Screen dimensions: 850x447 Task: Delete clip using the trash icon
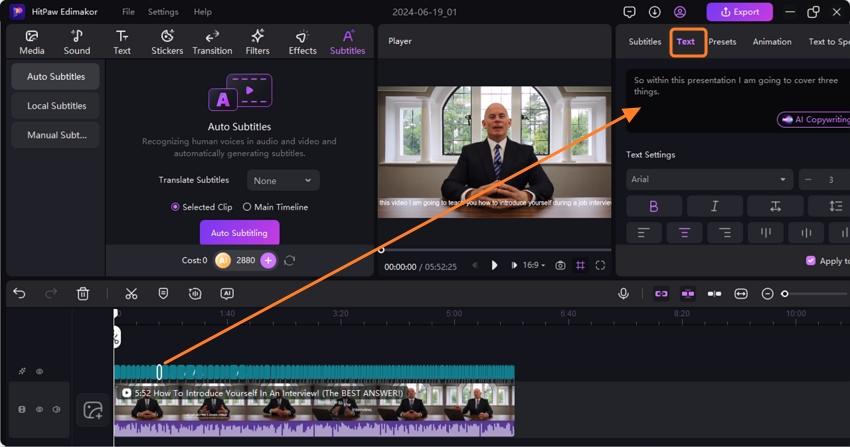[x=83, y=294]
